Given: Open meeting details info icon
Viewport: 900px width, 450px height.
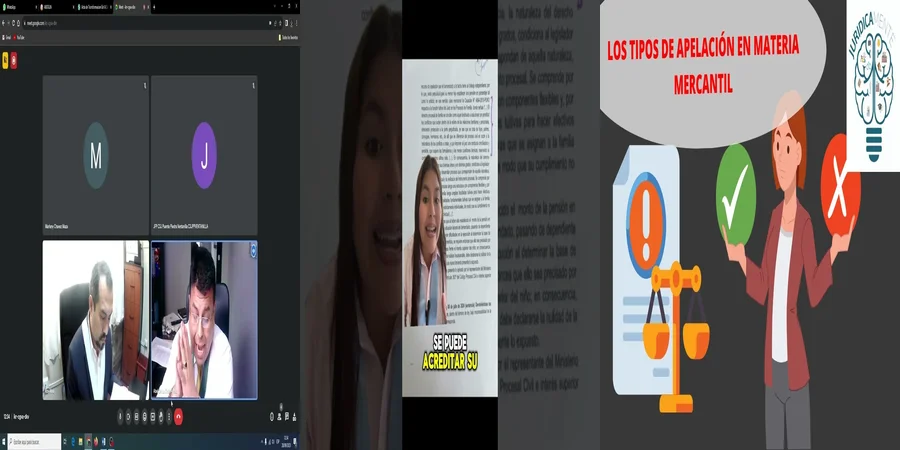Looking at the screenshot, I should point(271,417).
